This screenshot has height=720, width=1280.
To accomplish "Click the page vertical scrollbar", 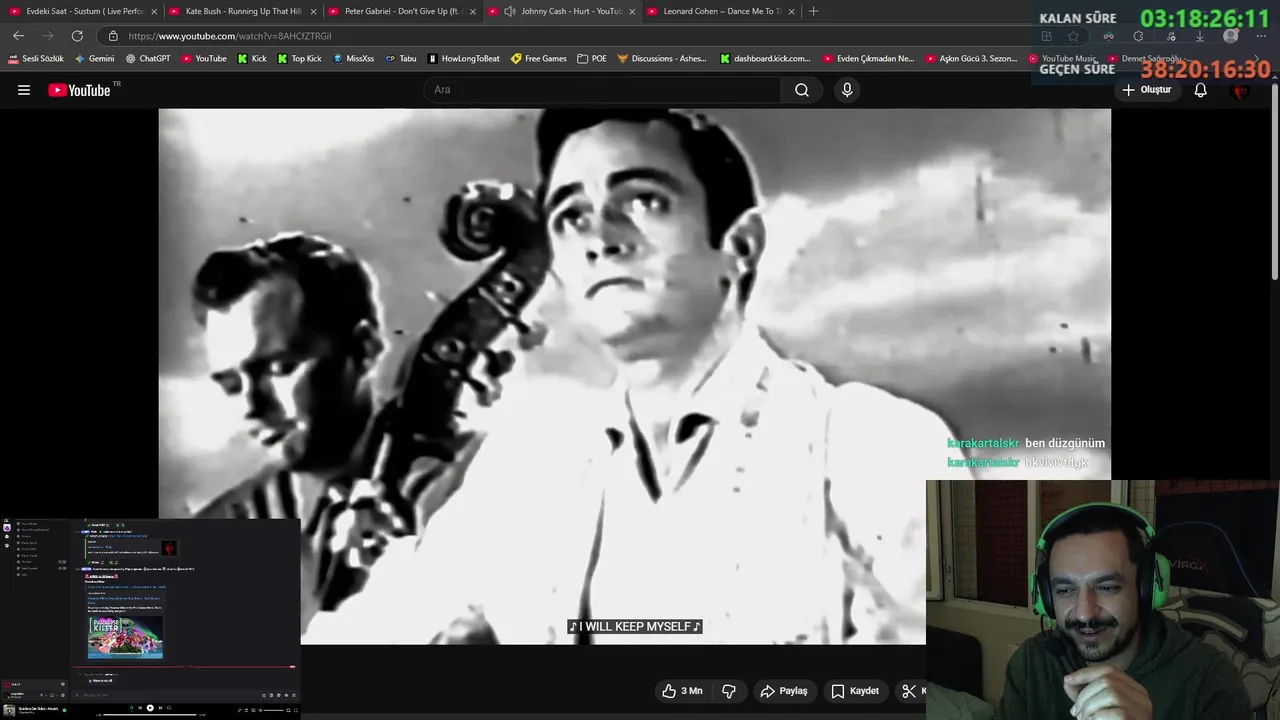I will pos(1274,180).
